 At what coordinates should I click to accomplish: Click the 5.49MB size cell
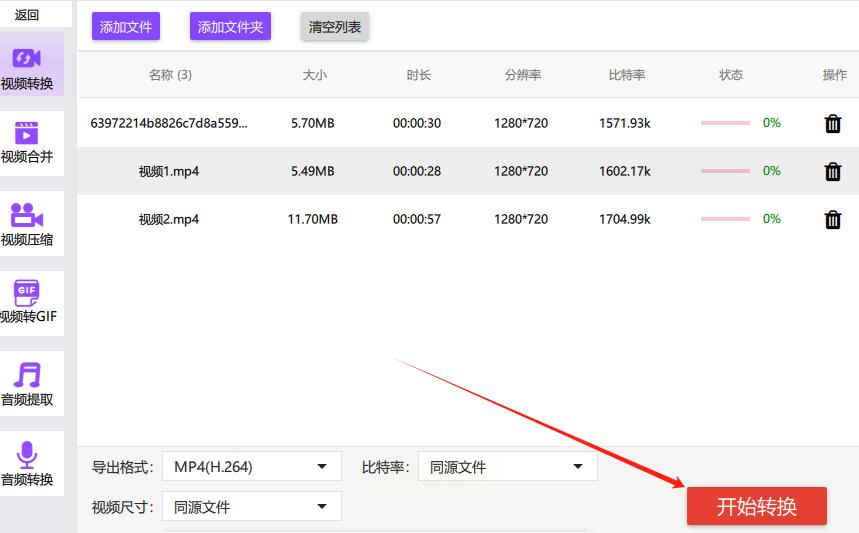point(313,171)
